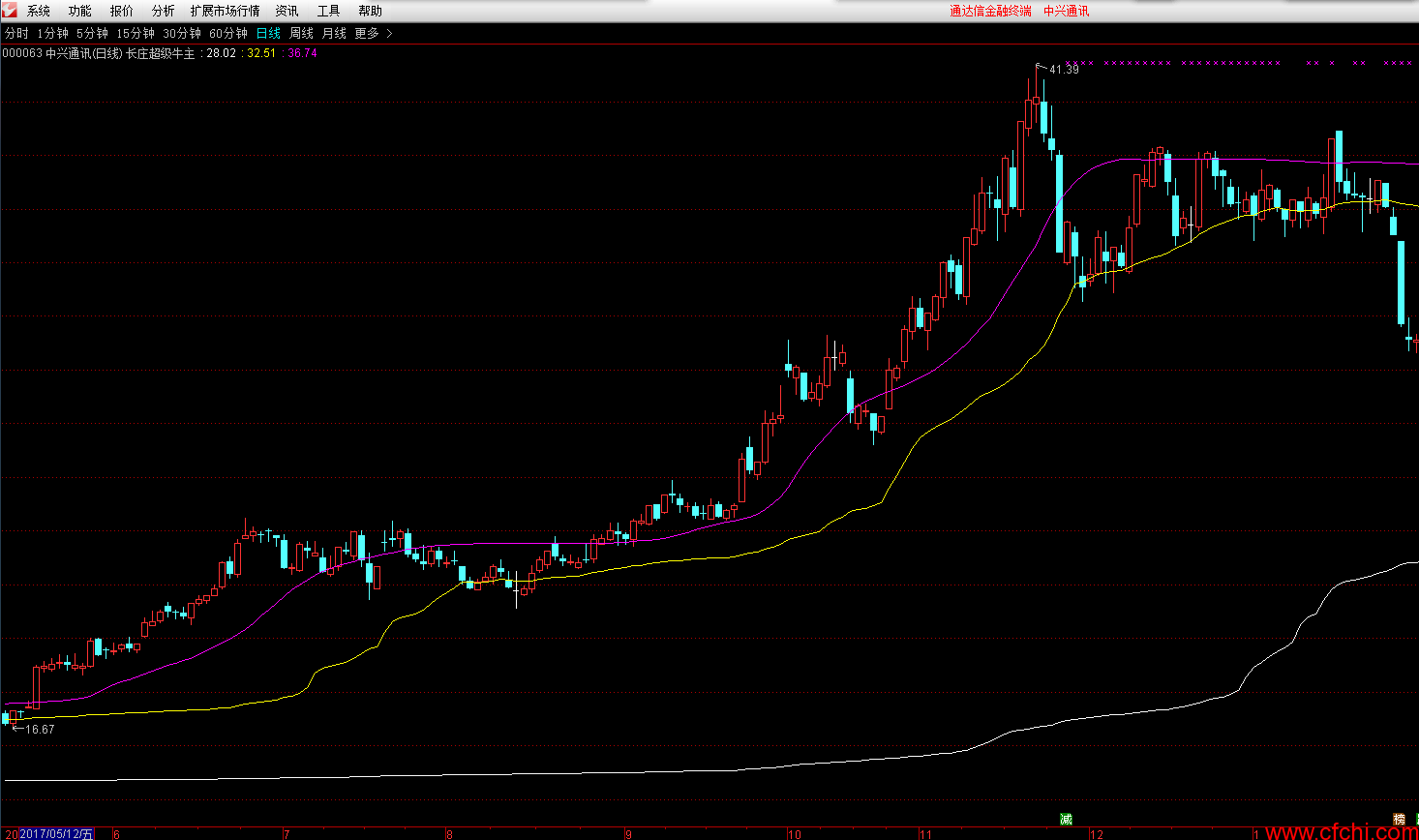This screenshot has height=840, width=1419.
Task: Click the month 9 marker on time axis
Action: pos(628,834)
